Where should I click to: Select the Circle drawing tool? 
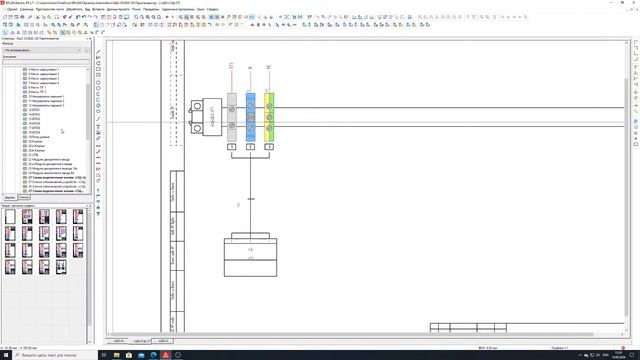click(98, 82)
